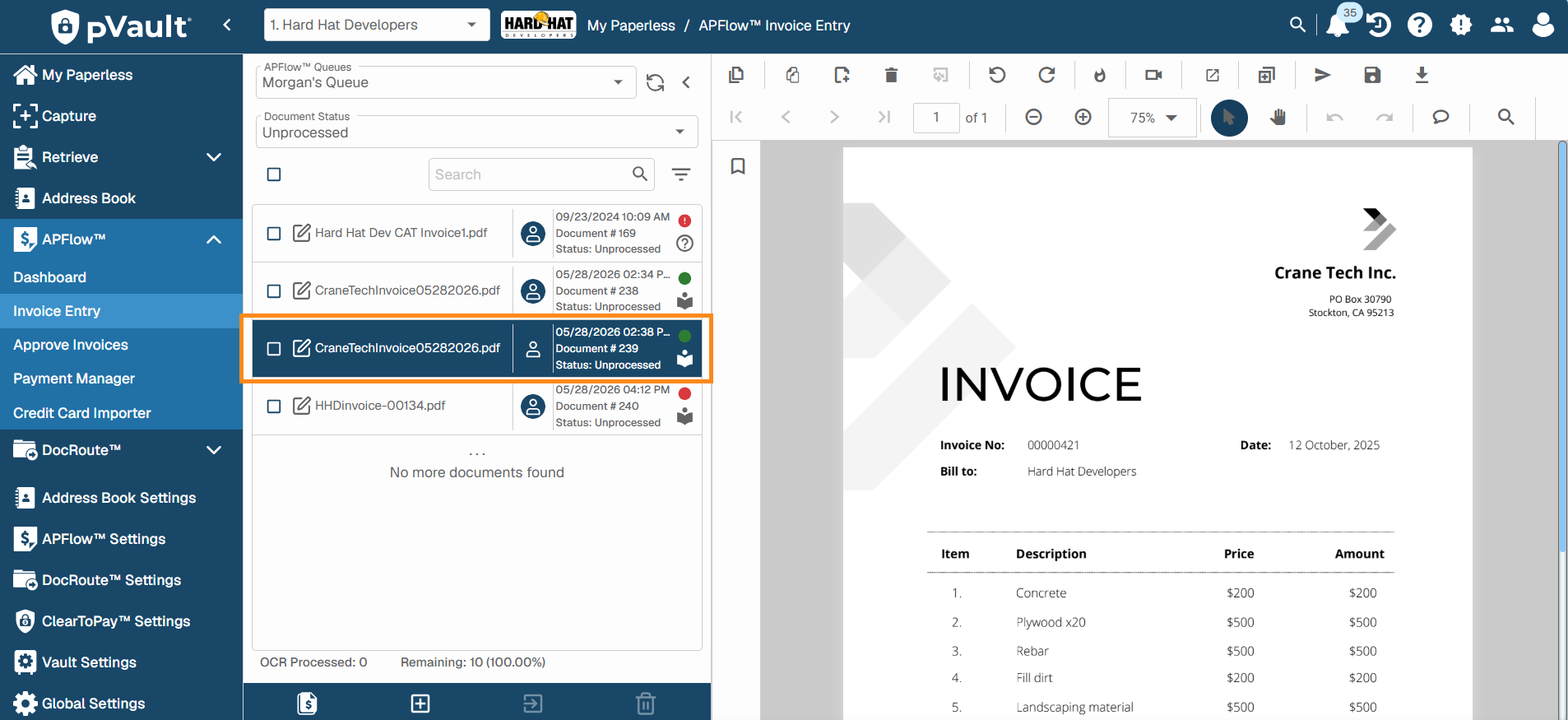1568x720 pixels.
Task: Search within the document viewer
Action: click(1505, 117)
